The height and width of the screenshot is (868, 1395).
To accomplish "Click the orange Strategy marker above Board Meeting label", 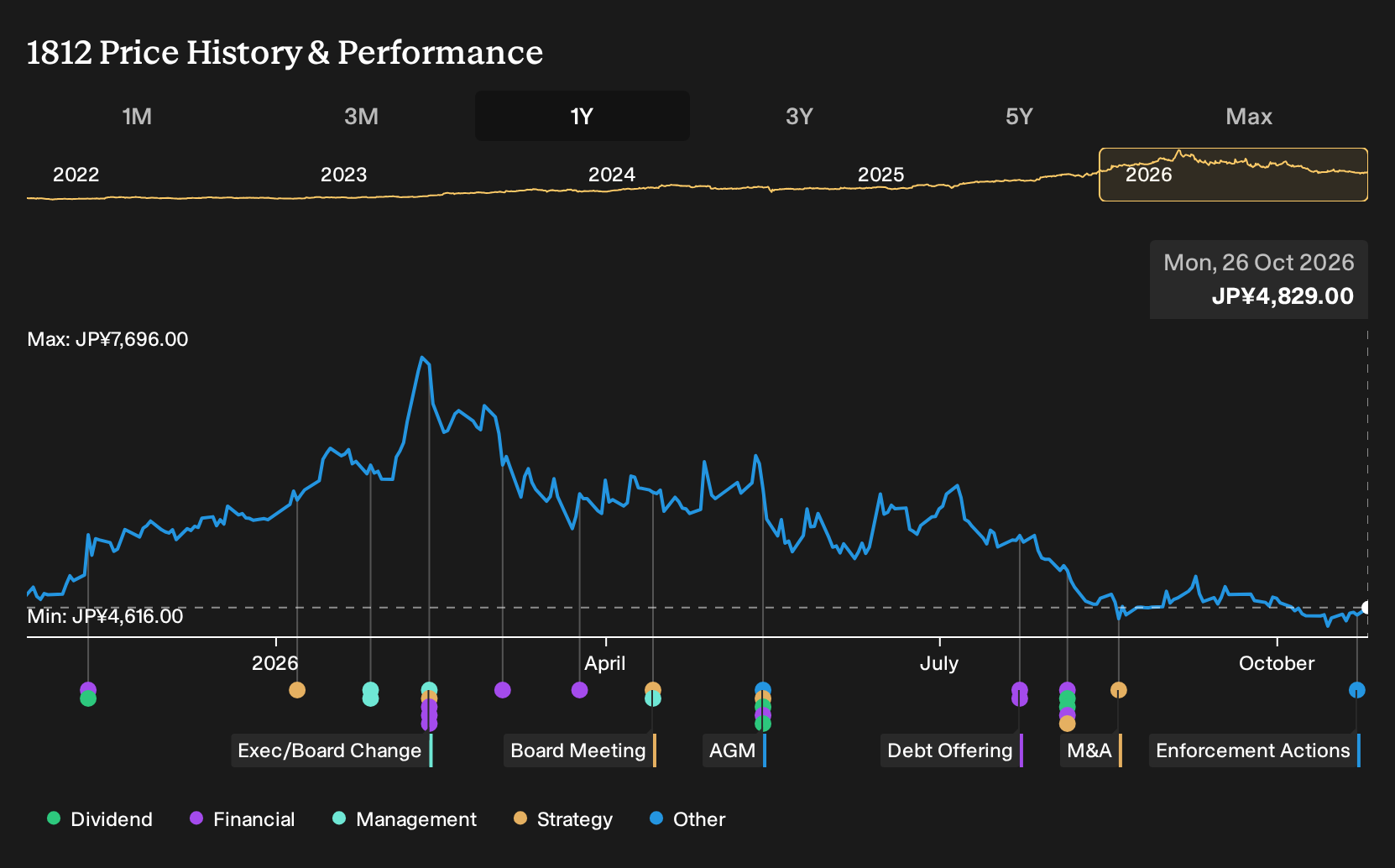I will click(652, 688).
